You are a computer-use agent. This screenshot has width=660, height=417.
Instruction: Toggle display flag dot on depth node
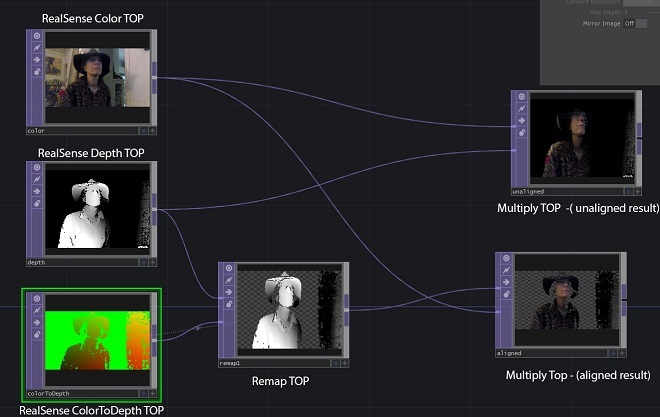tap(144, 262)
